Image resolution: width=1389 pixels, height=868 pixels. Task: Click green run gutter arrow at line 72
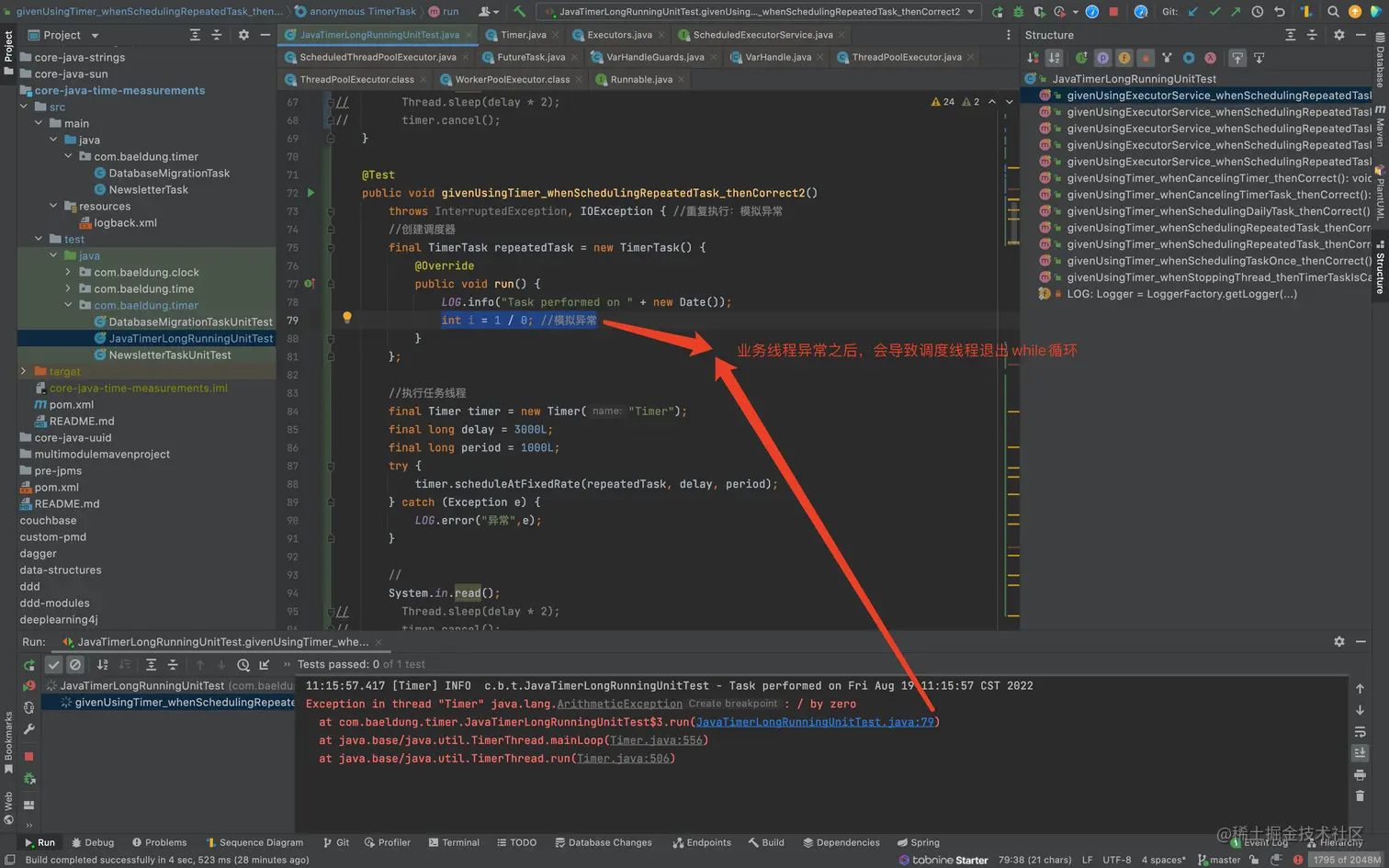(311, 193)
